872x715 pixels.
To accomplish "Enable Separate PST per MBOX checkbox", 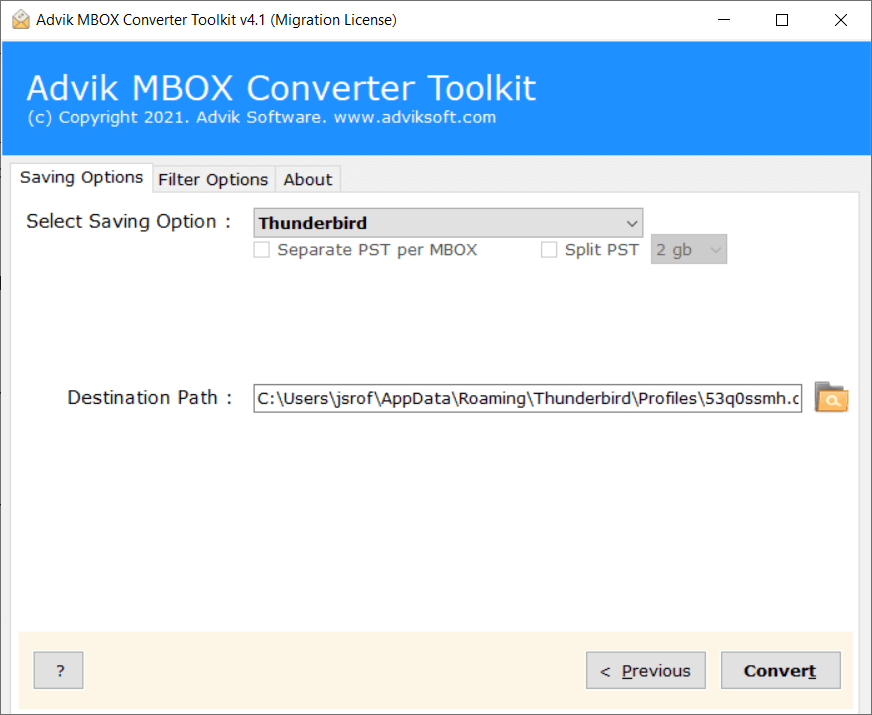I will (261, 250).
